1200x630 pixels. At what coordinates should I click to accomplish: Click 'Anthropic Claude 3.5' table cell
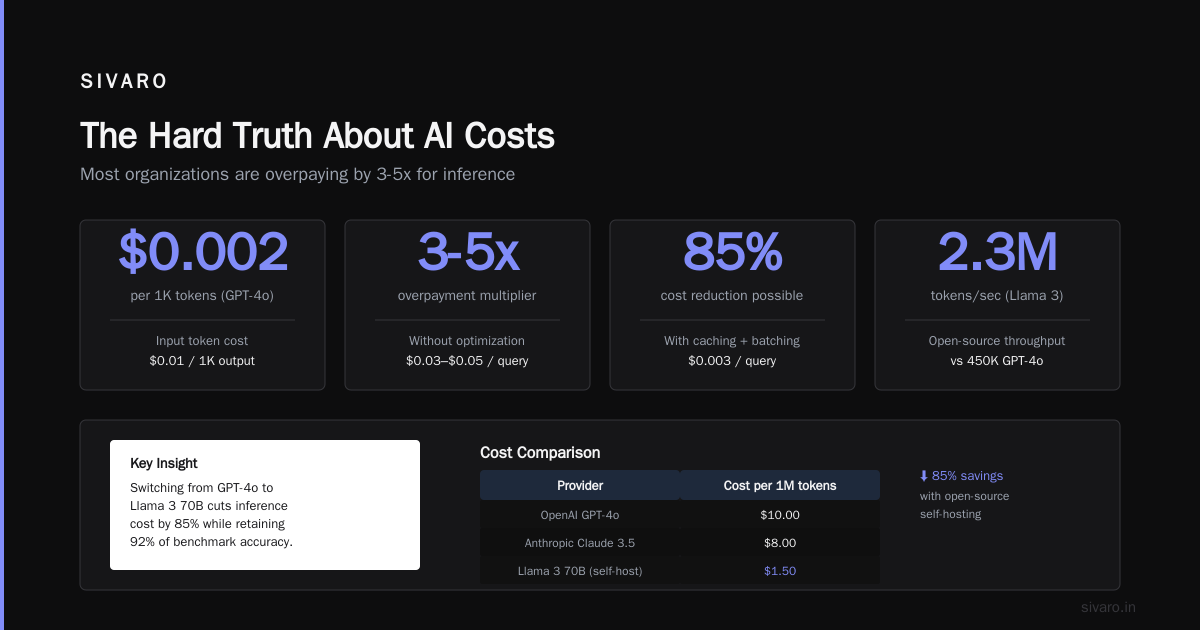click(x=580, y=543)
